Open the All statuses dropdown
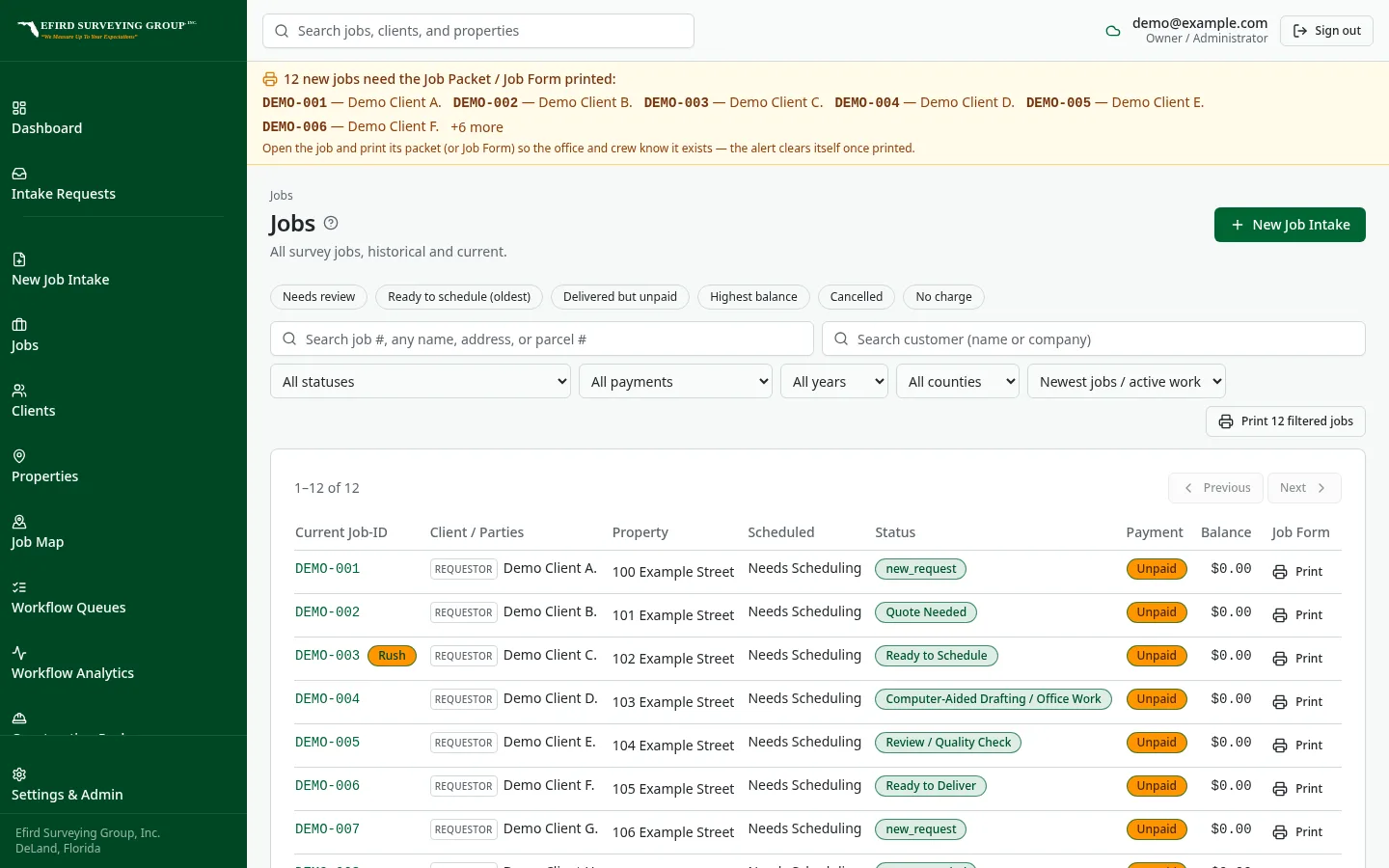Image resolution: width=1389 pixels, height=868 pixels. [421, 382]
